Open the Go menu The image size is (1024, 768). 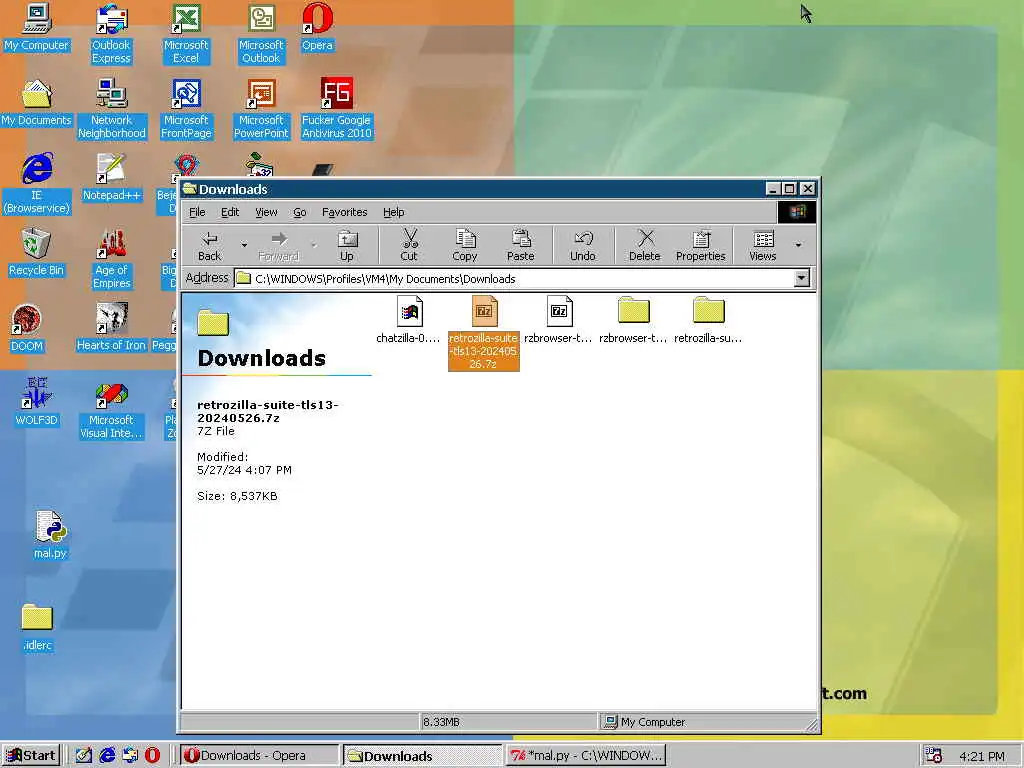[300, 212]
